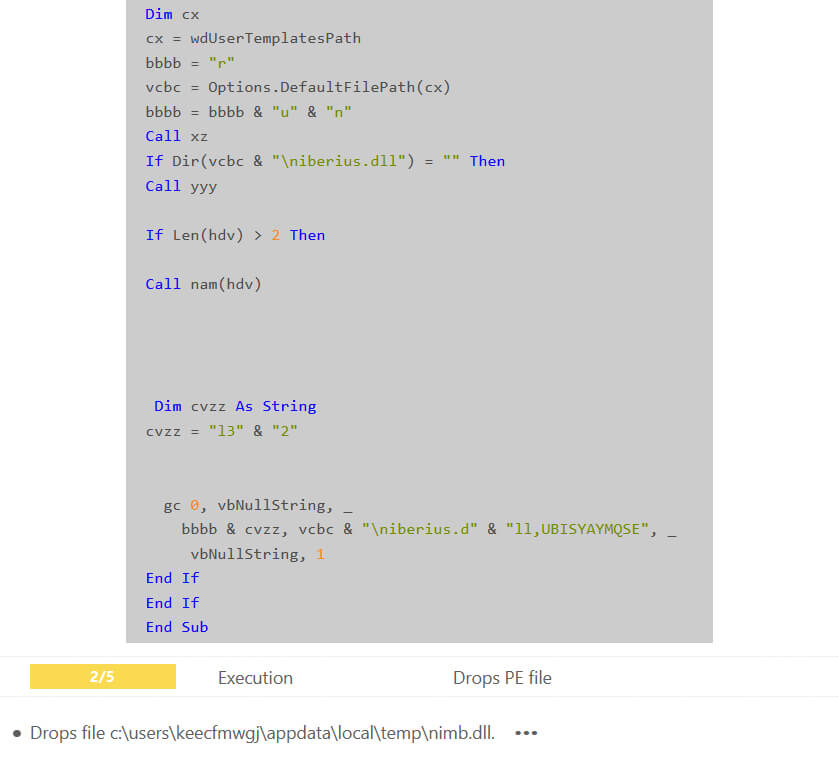Click the three-dots expander after nimb.dll
The height and width of the screenshot is (762, 839).
tap(525, 733)
